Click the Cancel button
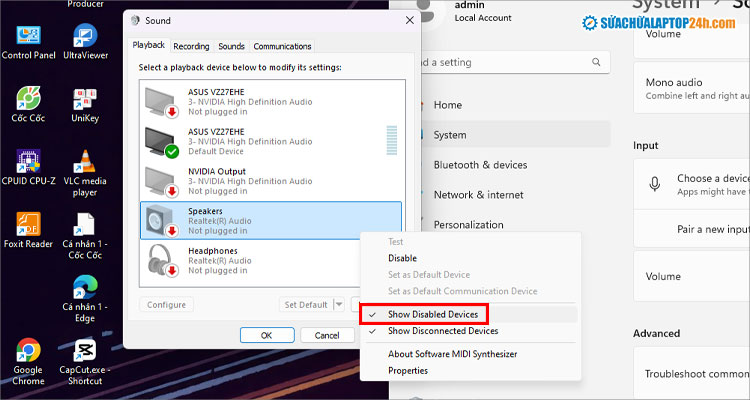The width and height of the screenshot is (750, 400). [x=327, y=335]
